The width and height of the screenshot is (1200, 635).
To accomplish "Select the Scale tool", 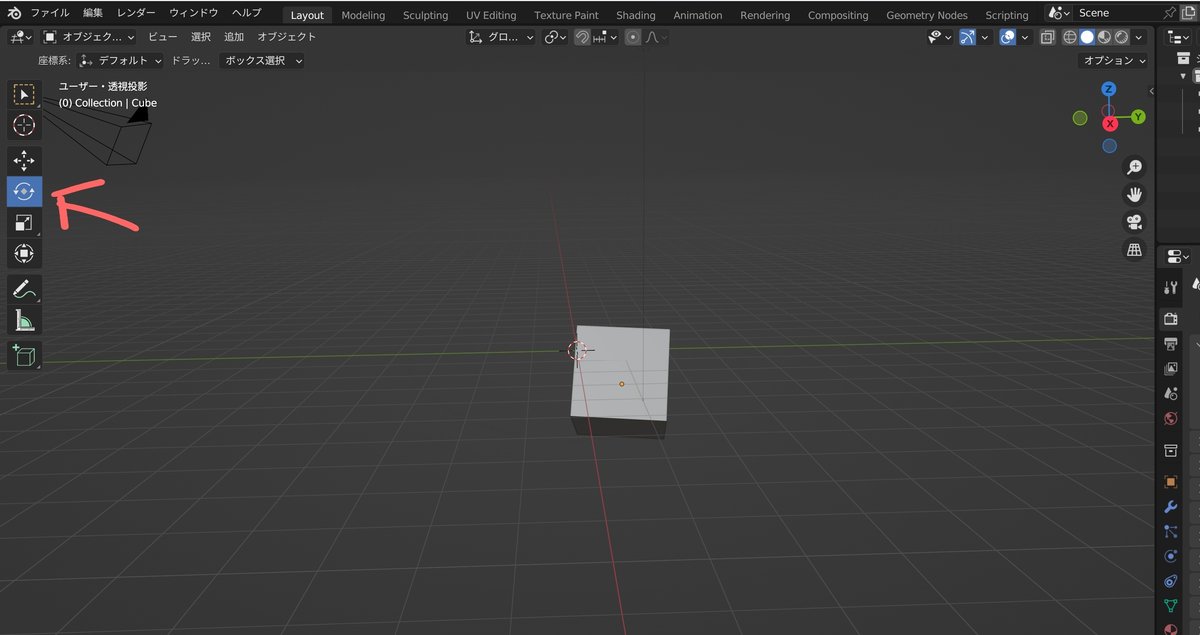I will coord(24,222).
